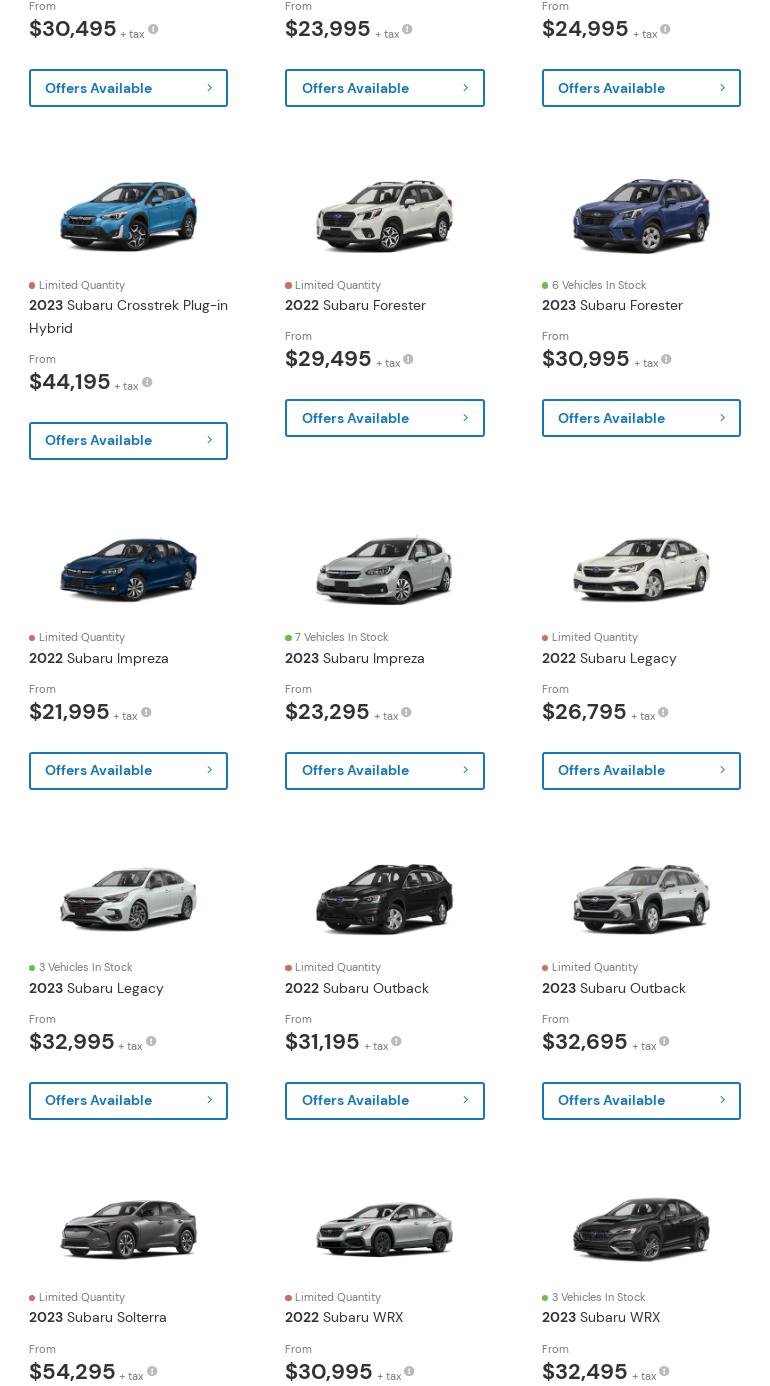
Task: Click info icon beside 2023 Crosstrek Plug-in Hybrid price
Action: click(x=147, y=382)
